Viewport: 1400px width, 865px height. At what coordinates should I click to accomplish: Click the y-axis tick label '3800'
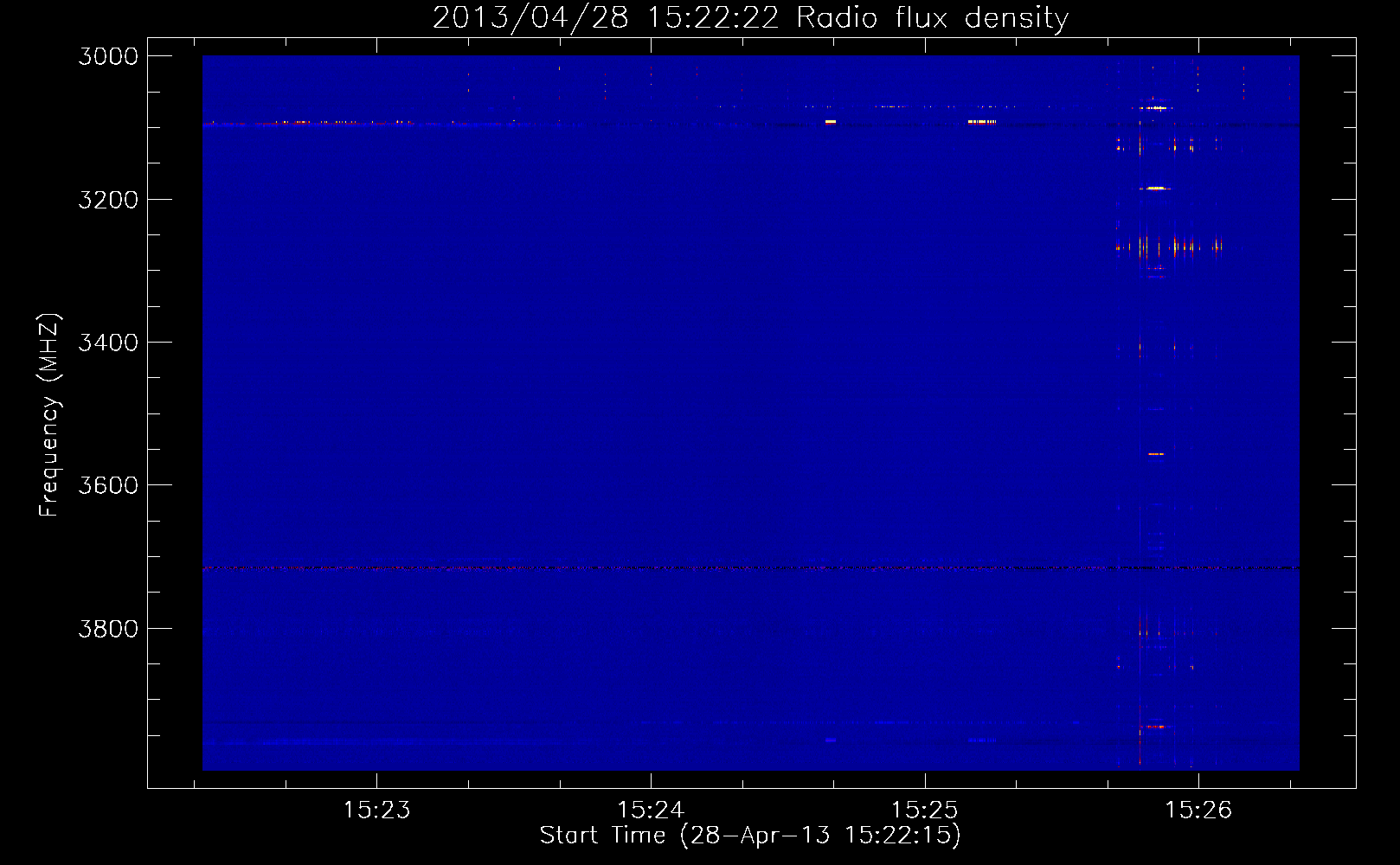pos(108,629)
